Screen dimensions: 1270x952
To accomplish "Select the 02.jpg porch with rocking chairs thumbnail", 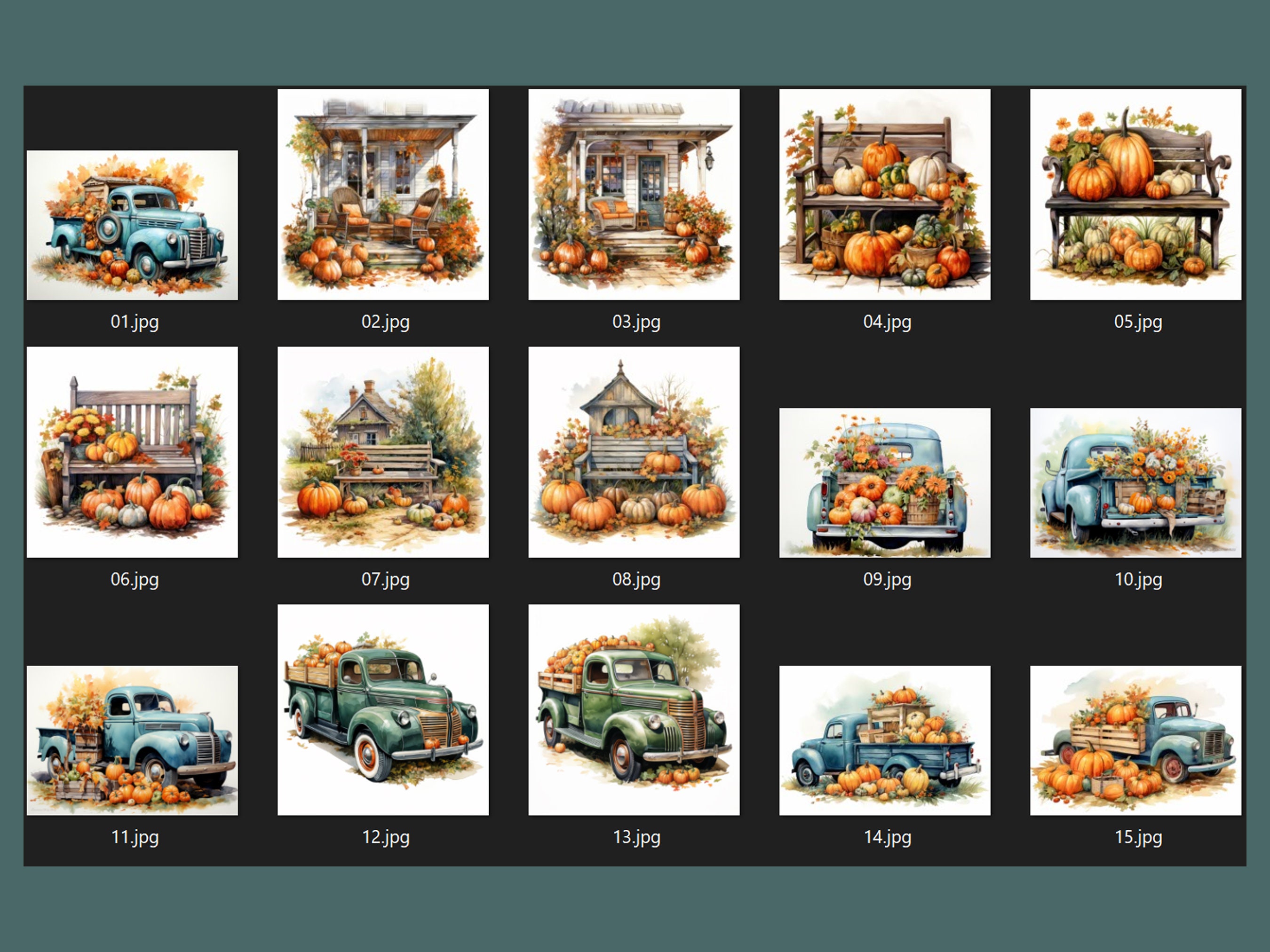I will [x=383, y=194].
